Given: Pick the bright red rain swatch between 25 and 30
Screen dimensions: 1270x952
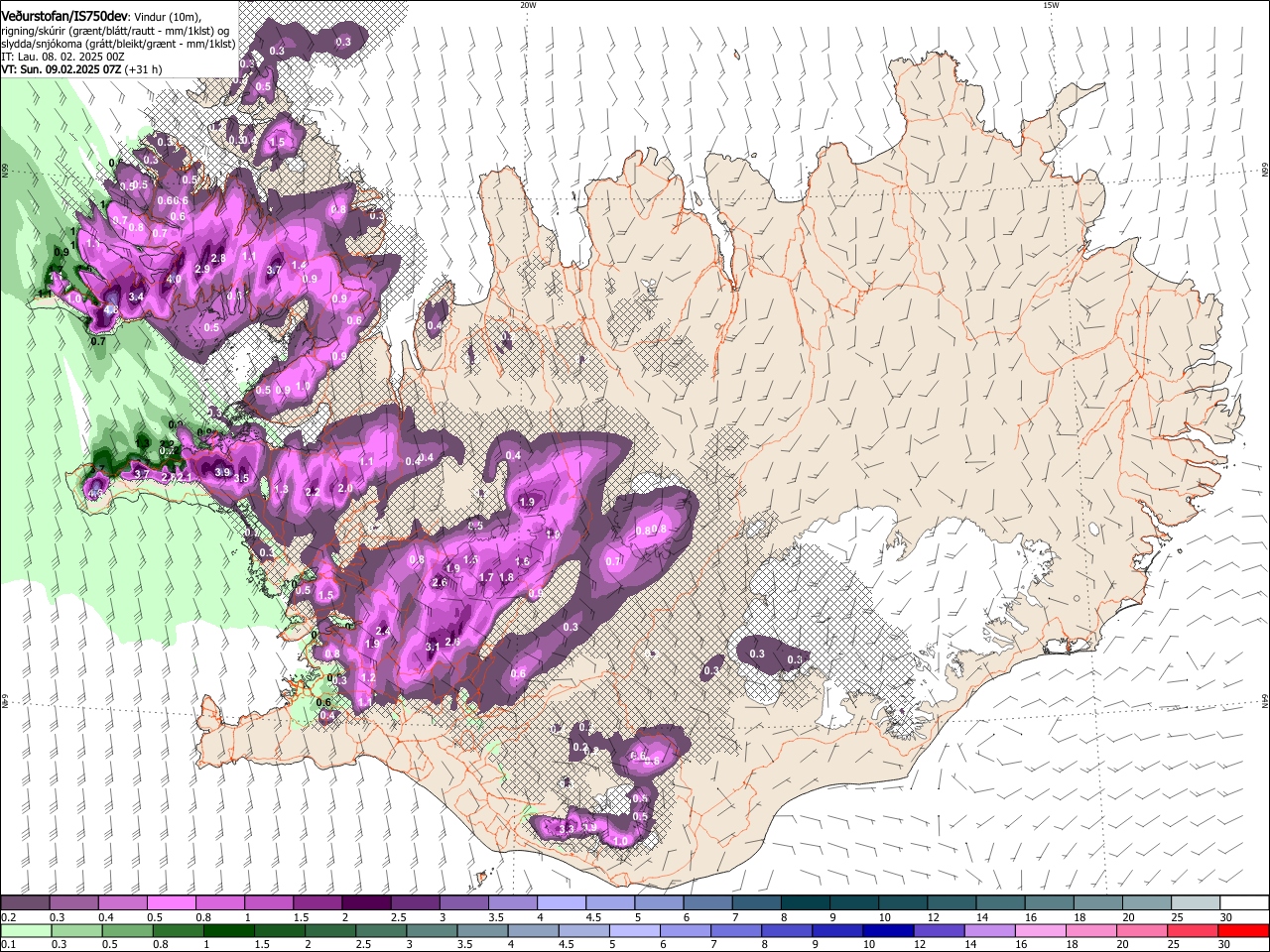Looking at the screenshot, I should click(x=1192, y=930).
